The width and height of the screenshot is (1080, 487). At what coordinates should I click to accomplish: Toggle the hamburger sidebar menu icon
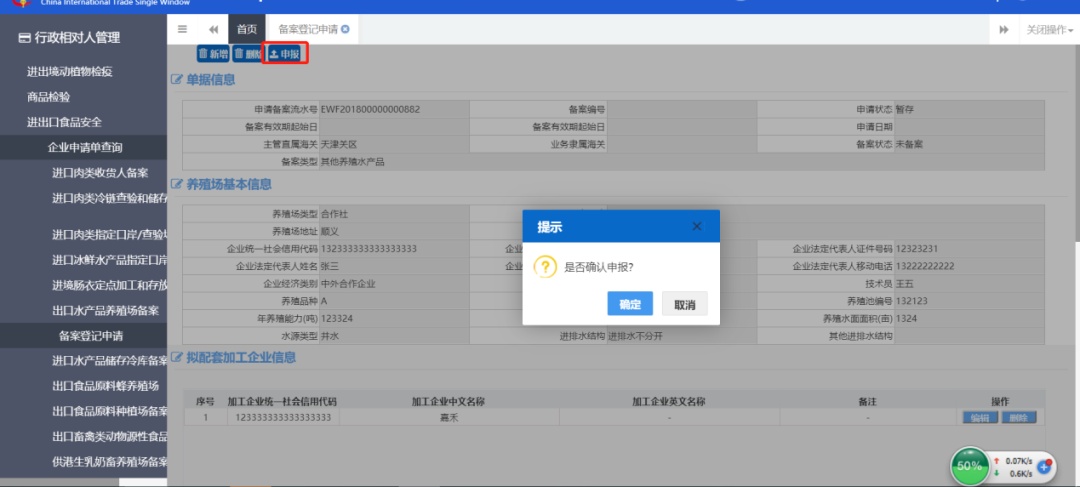(x=182, y=29)
